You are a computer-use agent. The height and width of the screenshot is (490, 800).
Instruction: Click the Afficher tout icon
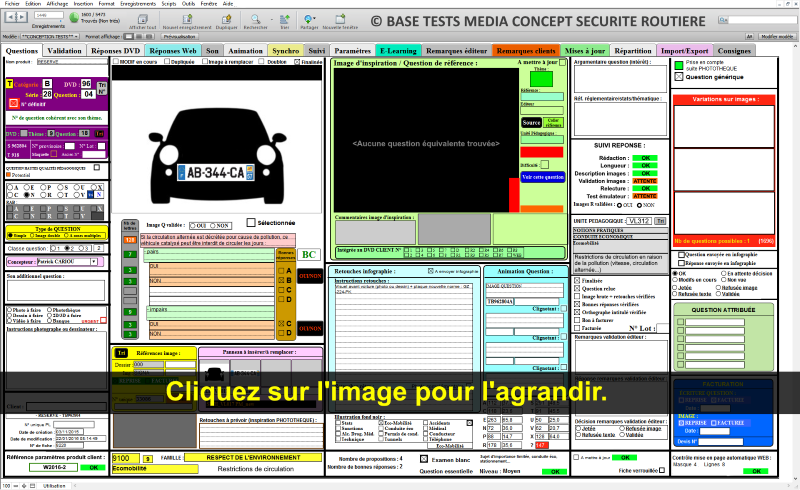[141, 19]
